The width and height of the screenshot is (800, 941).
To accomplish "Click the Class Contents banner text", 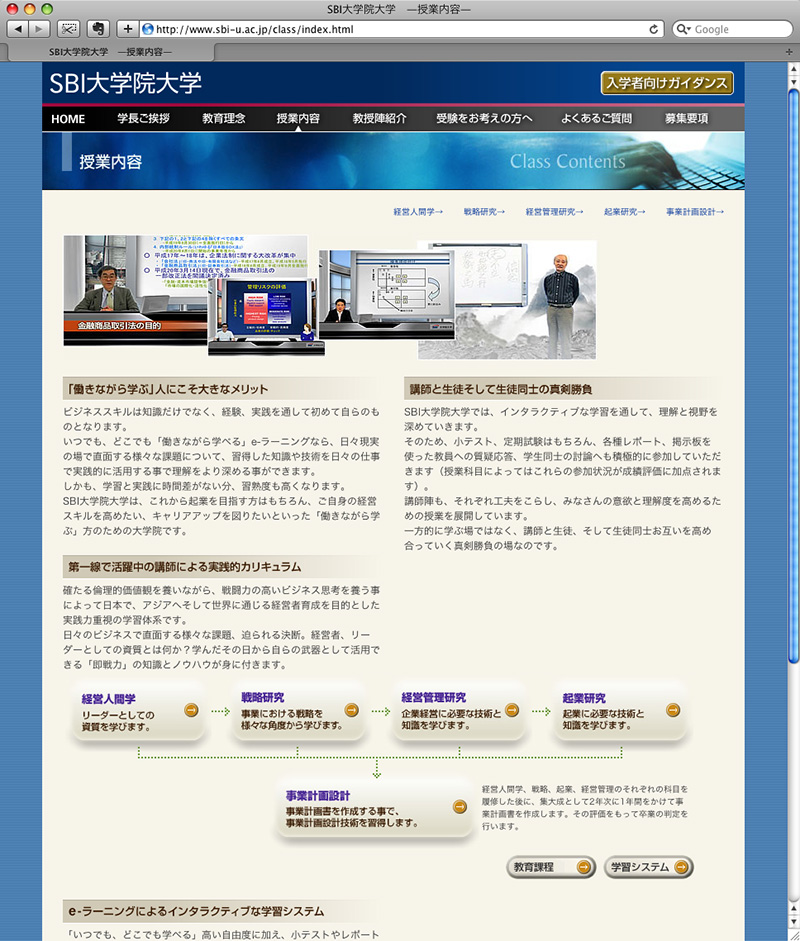I will (567, 161).
